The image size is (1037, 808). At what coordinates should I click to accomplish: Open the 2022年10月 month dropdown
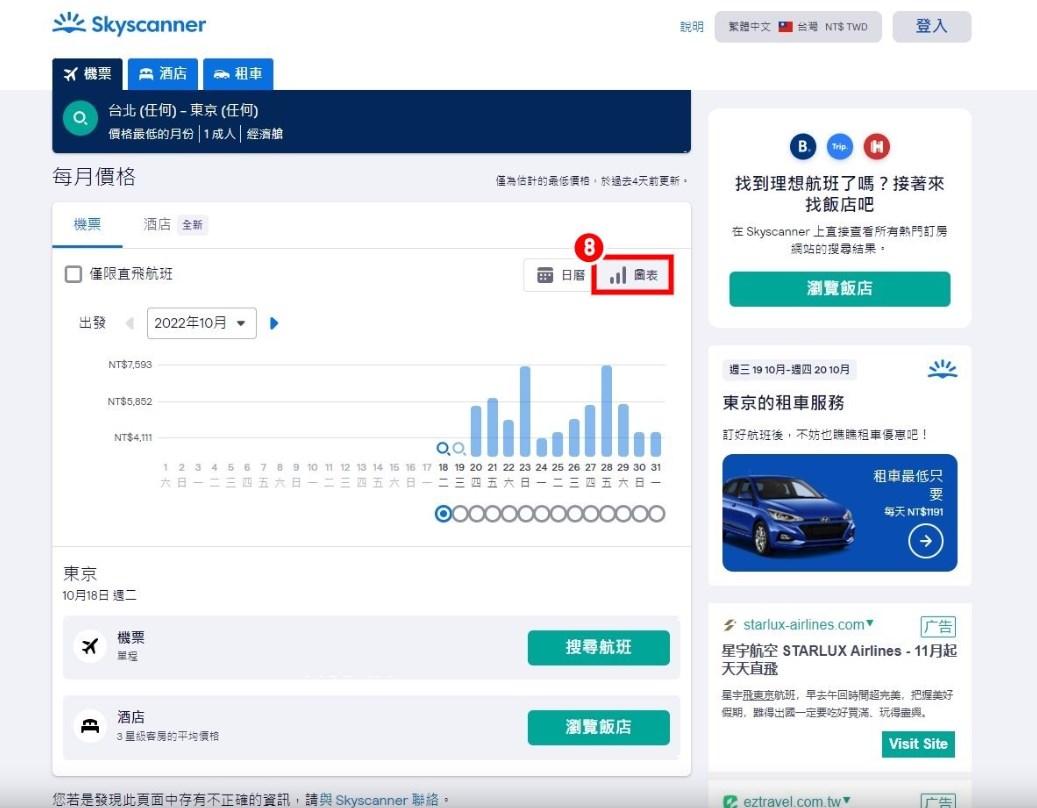click(201, 323)
